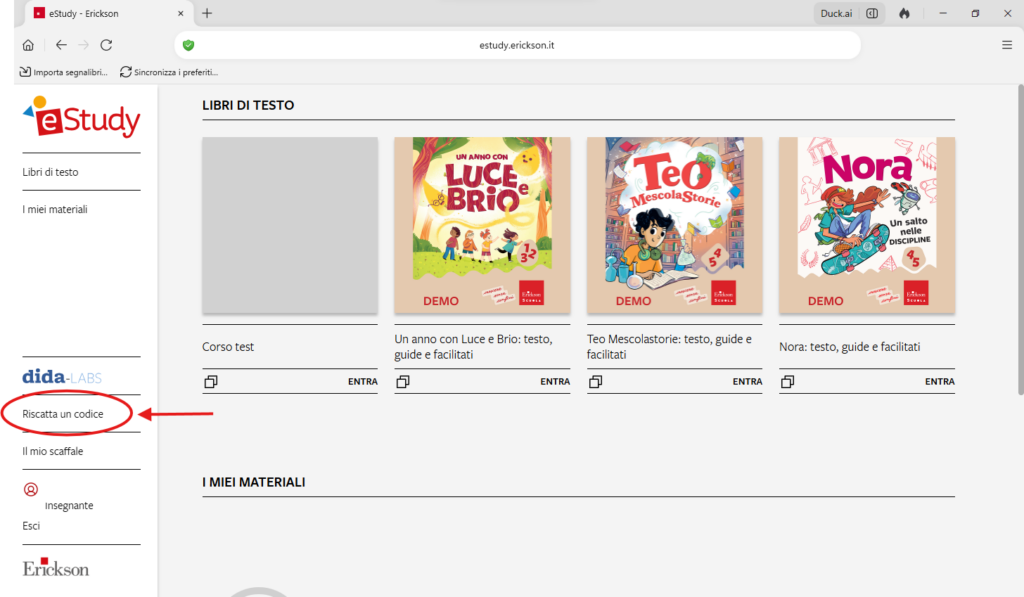The width and height of the screenshot is (1024, 597).
Task: Click ENTRA under Corso test
Action: [362, 381]
